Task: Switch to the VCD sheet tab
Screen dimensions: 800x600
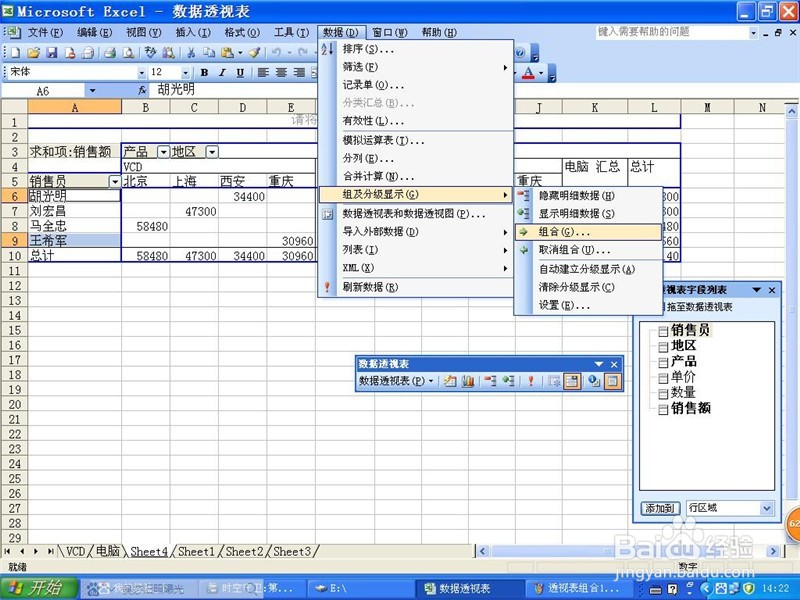Action: [x=76, y=552]
